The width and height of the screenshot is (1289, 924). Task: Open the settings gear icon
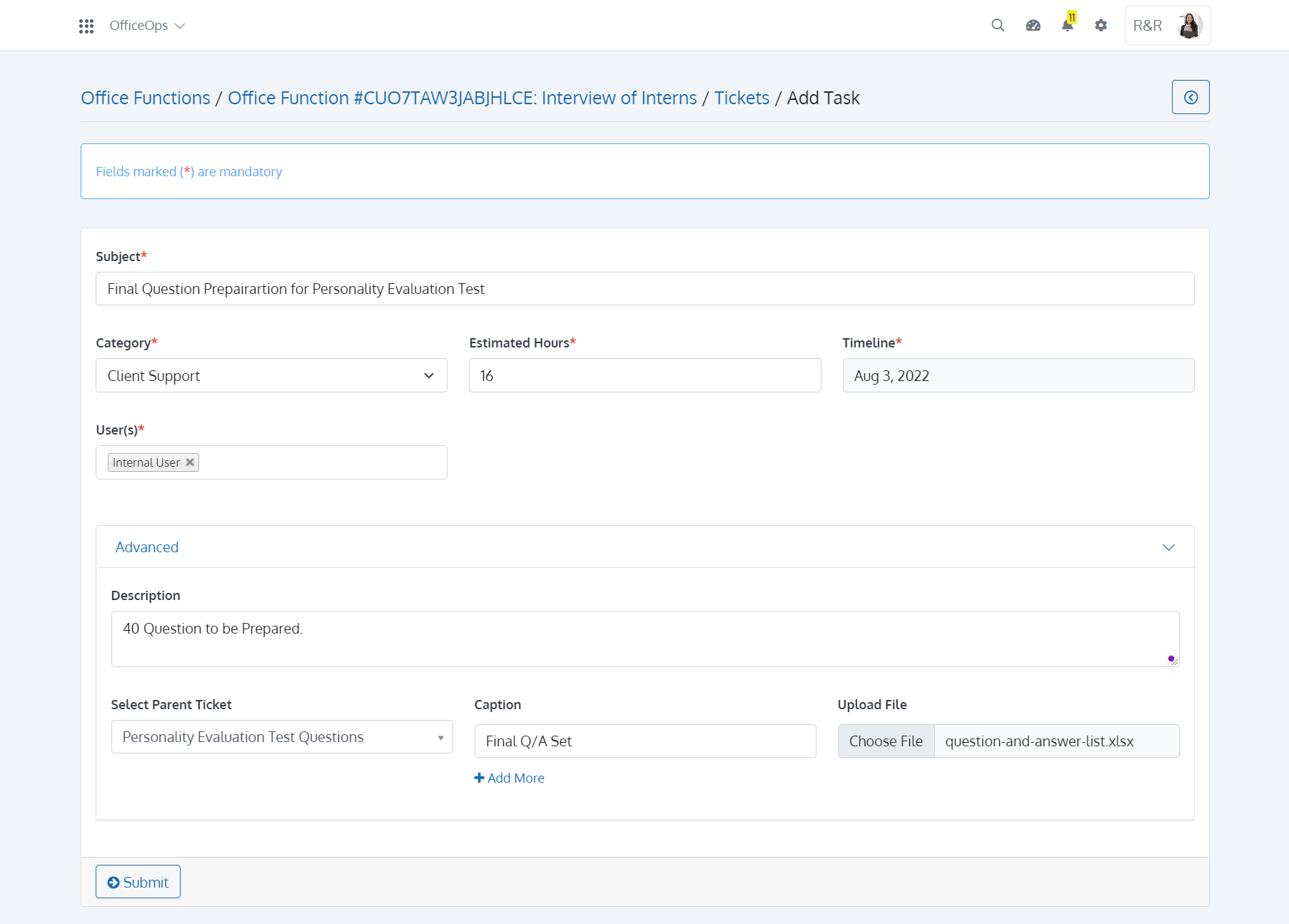click(x=1101, y=26)
